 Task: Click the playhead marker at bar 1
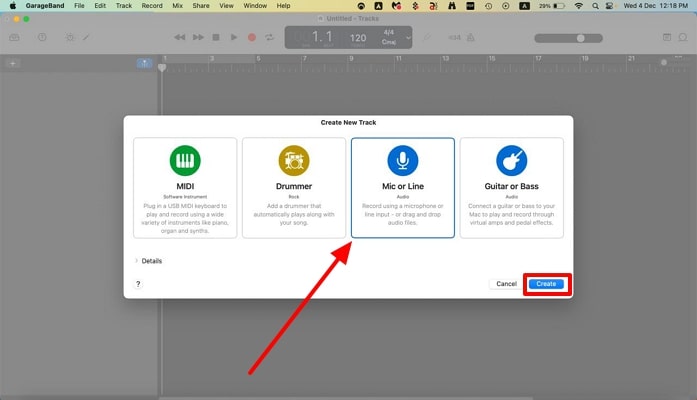coord(162,68)
